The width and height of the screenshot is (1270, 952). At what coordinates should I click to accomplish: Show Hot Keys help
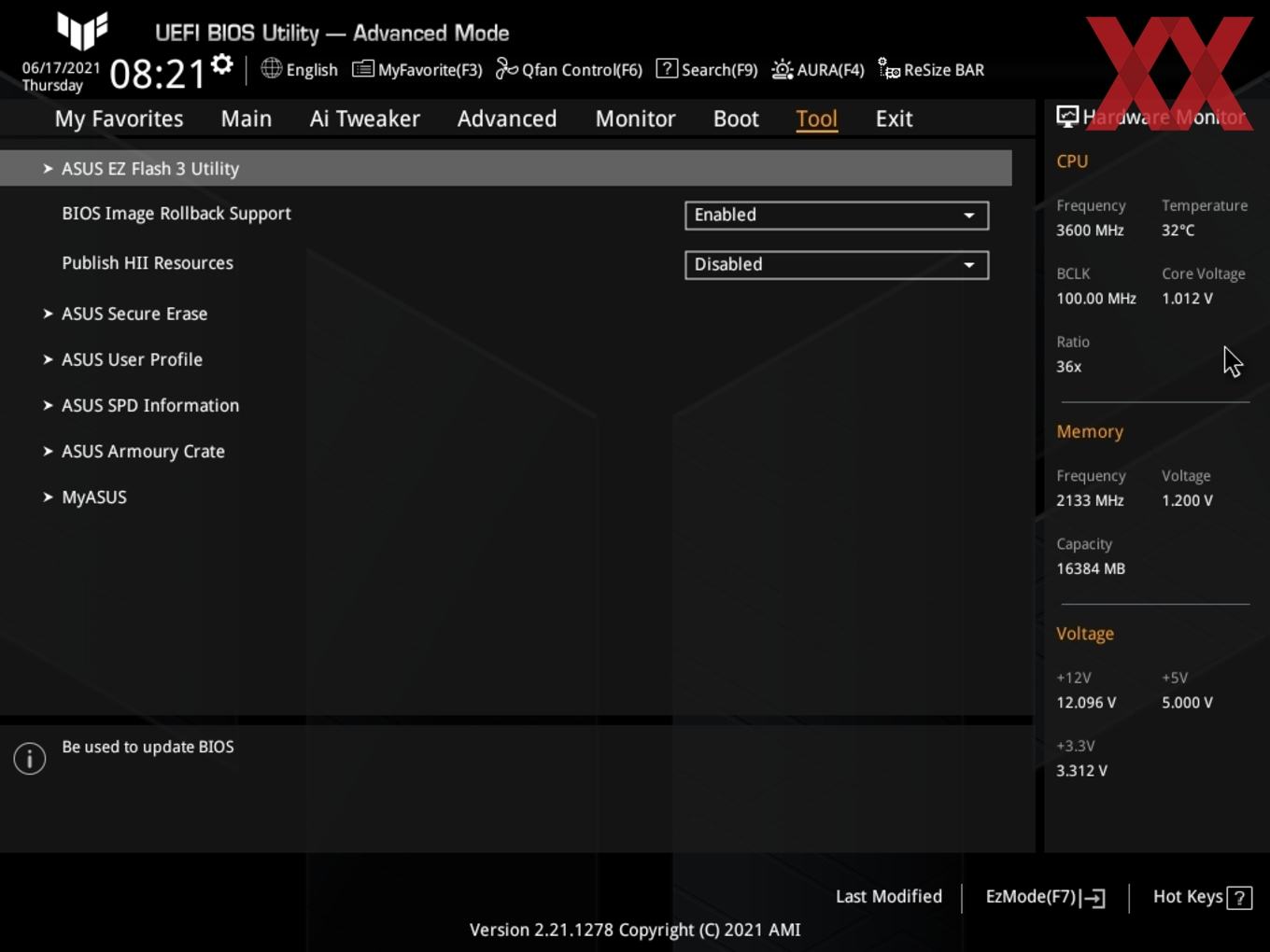1202,897
